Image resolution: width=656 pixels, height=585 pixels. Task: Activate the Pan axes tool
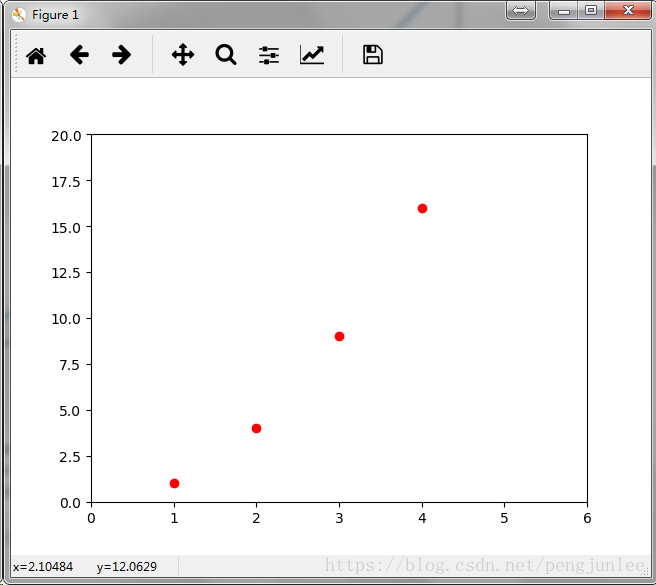183,55
